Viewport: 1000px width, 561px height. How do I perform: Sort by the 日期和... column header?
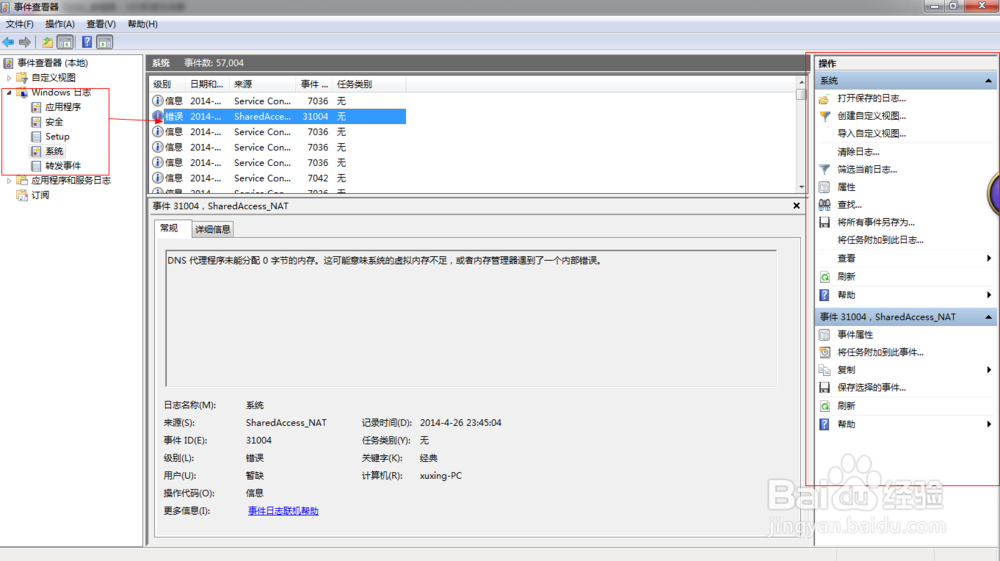point(207,84)
